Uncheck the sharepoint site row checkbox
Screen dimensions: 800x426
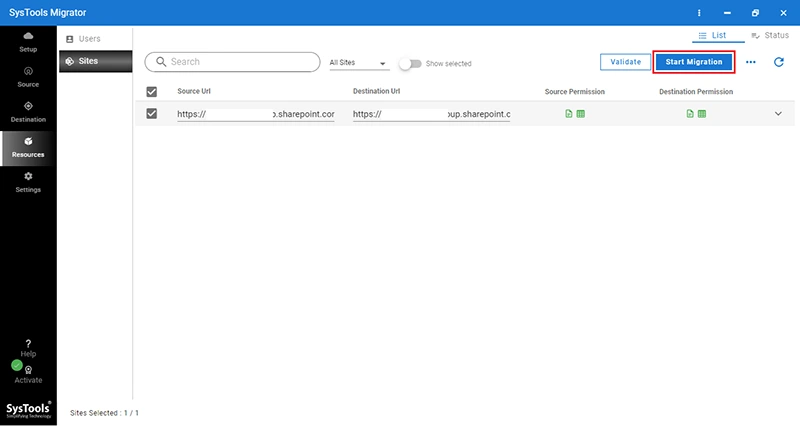152,113
